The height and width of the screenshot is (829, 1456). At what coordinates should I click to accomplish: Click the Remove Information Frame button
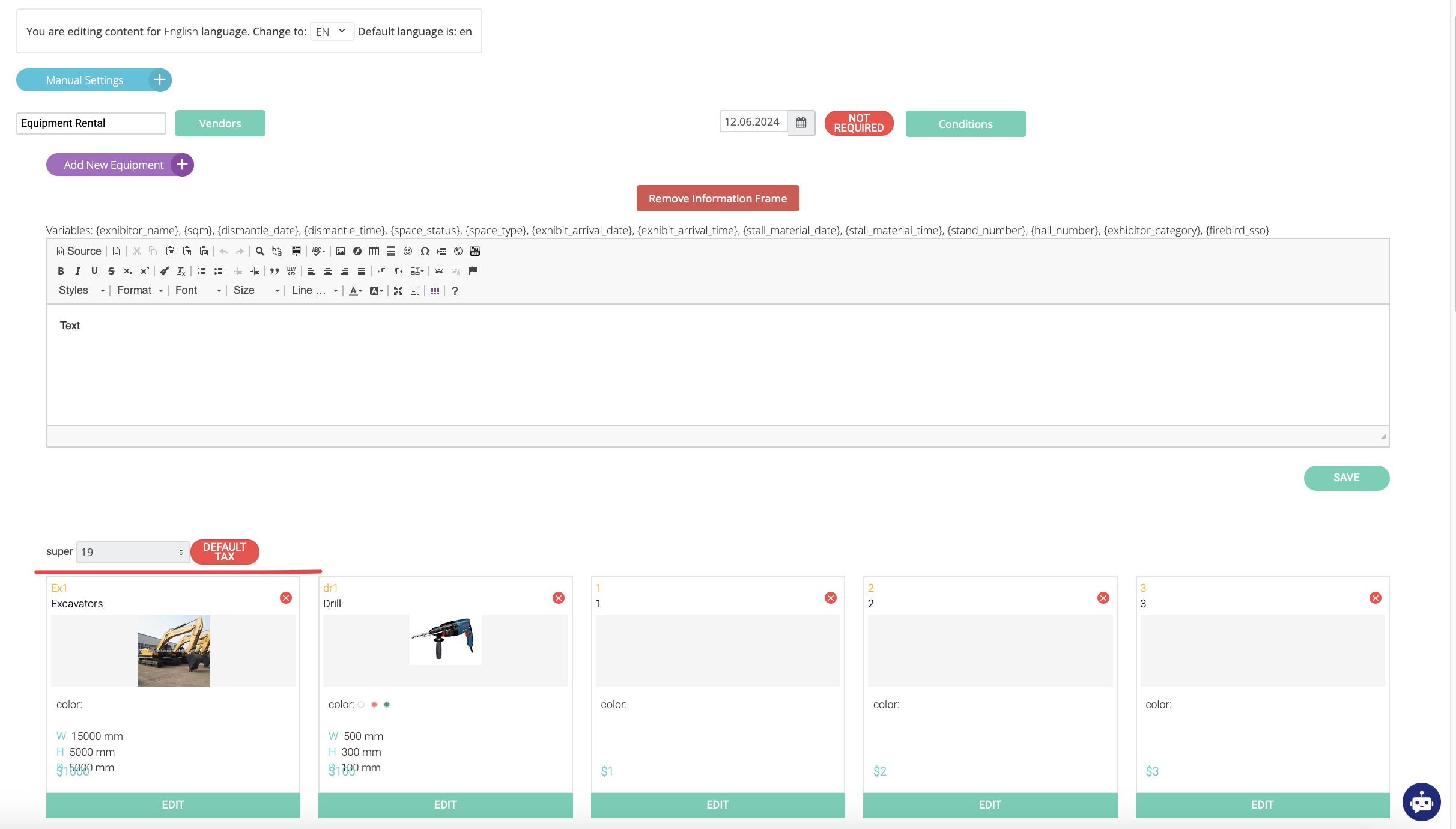tap(717, 198)
